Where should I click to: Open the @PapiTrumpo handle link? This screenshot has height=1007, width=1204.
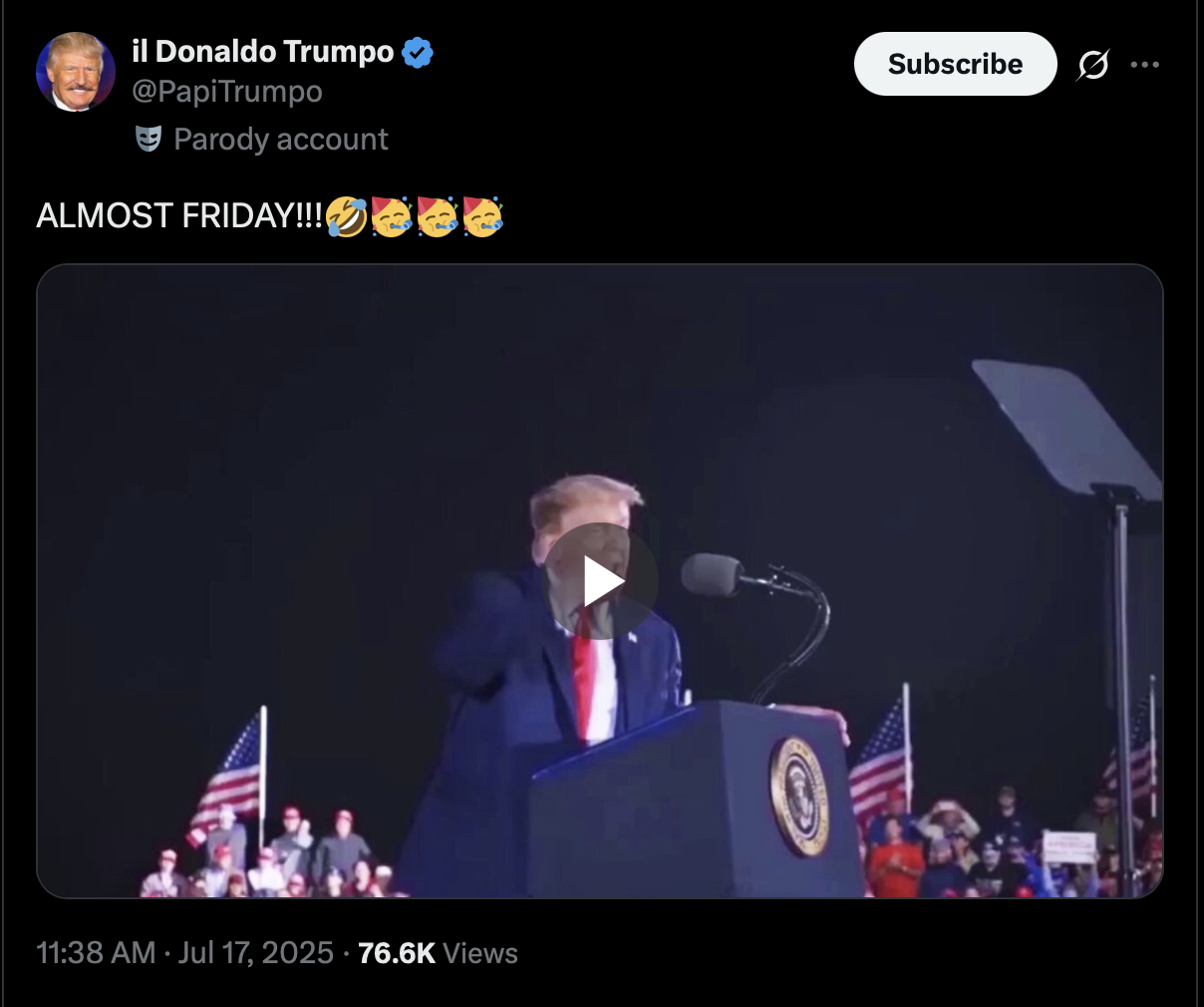tap(227, 92)
